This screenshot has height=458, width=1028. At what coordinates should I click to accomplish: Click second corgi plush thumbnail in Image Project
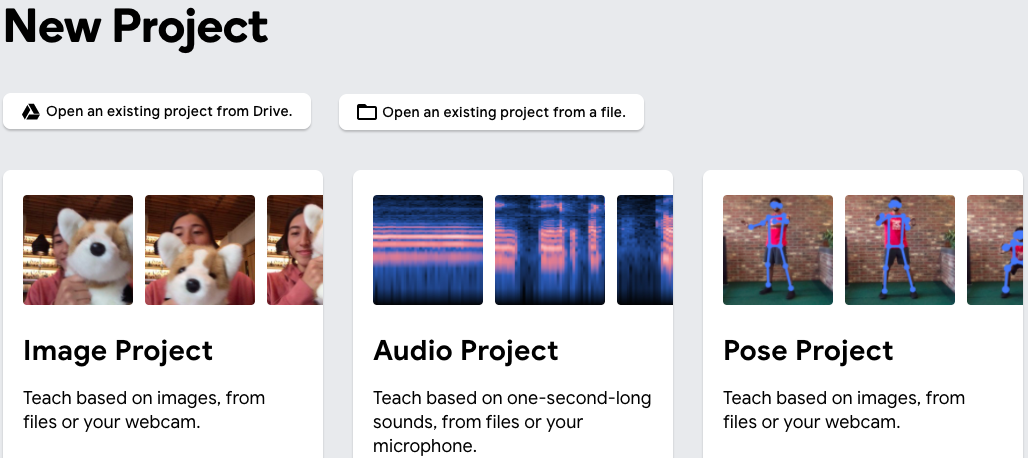(x=200, y=250)
